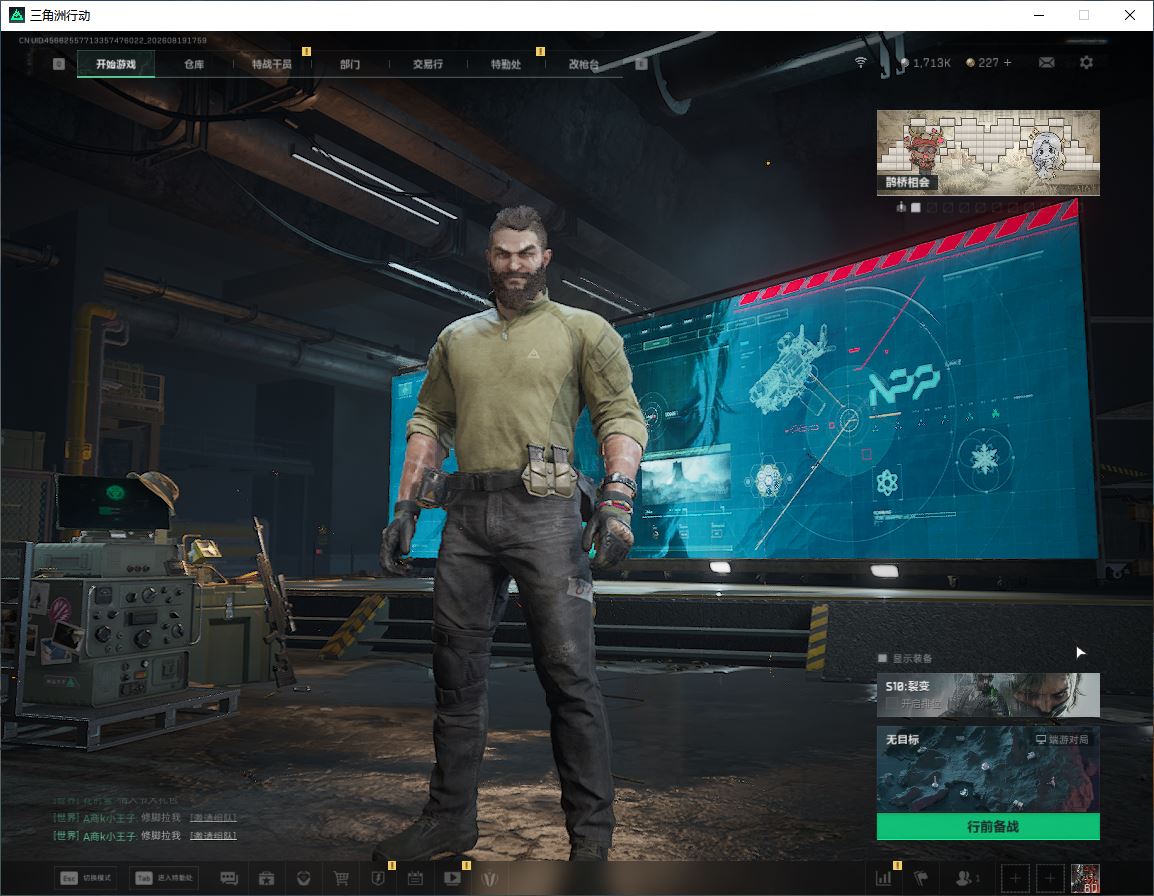Open the mail envelope icon
The width and height of the screenshot is (1154, 896).
tap(1047, 63)
